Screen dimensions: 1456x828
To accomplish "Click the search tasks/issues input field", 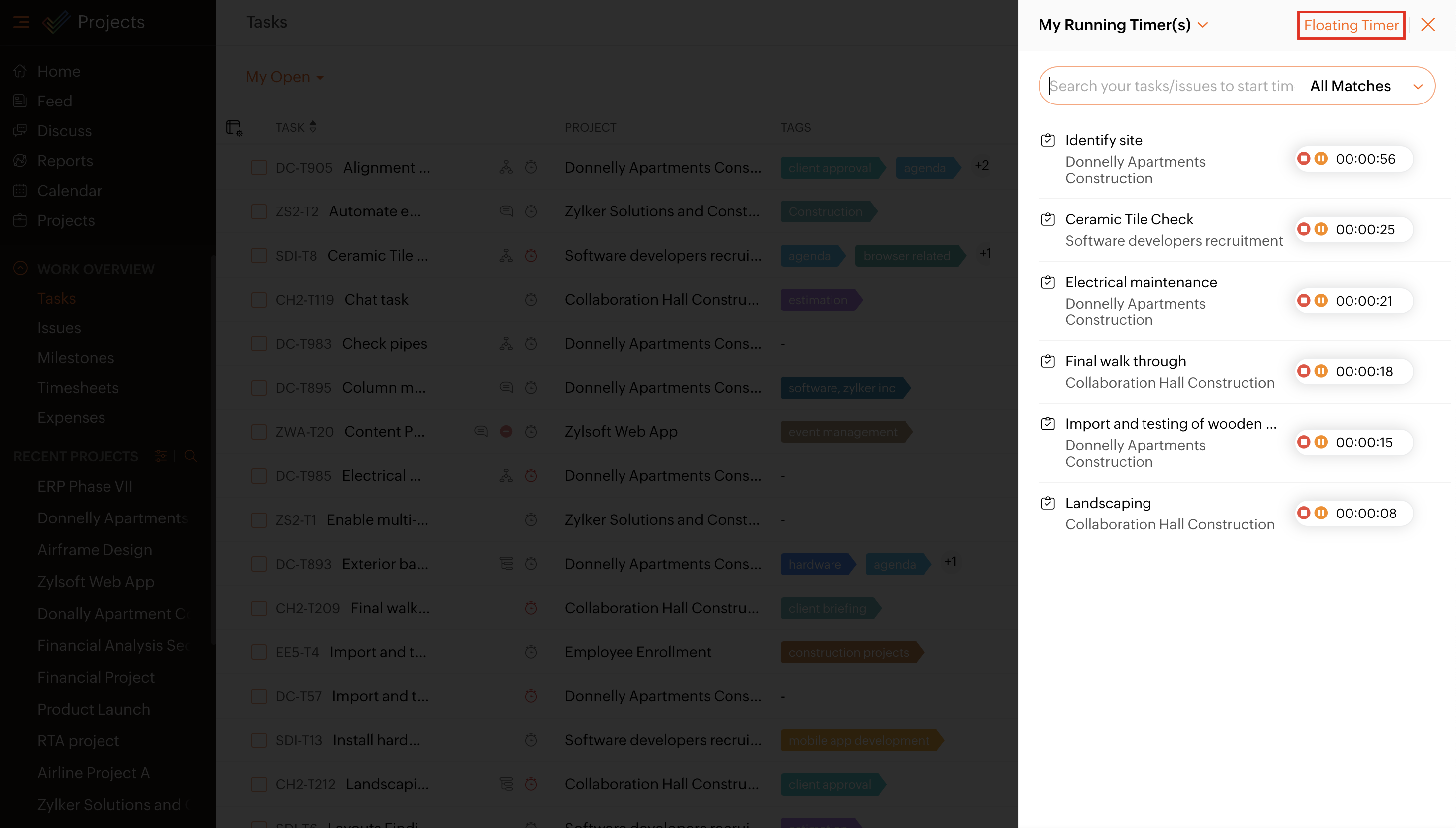I will (1171, 86).
